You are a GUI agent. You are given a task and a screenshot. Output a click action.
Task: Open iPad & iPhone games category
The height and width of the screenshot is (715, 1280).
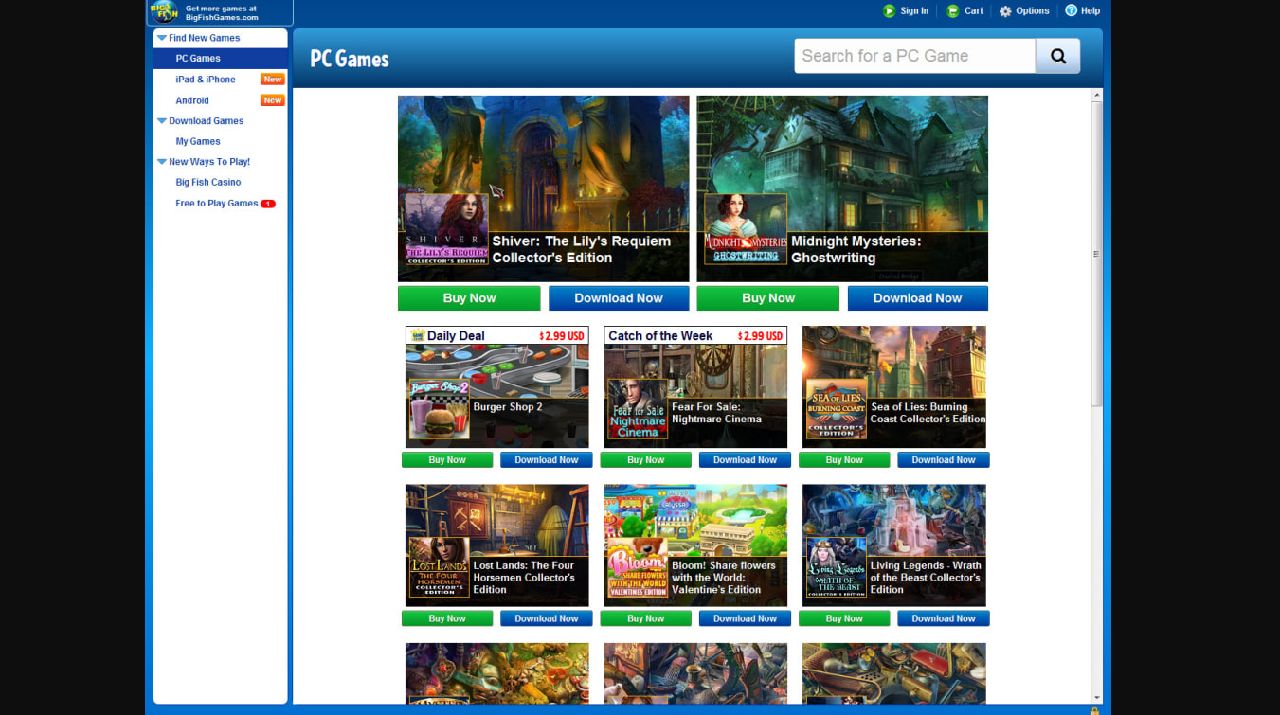205,80
